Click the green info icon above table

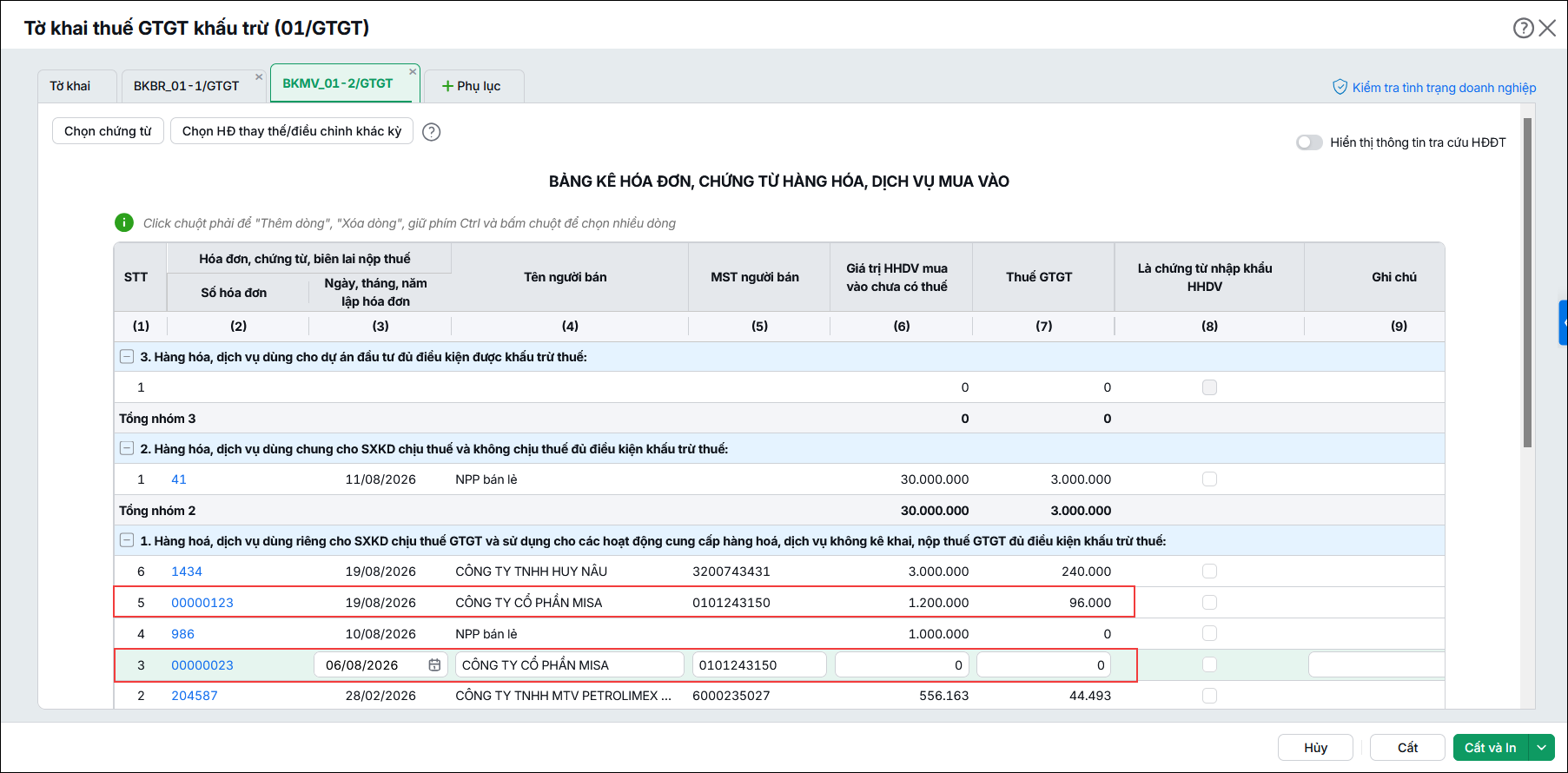click(124, 222)
